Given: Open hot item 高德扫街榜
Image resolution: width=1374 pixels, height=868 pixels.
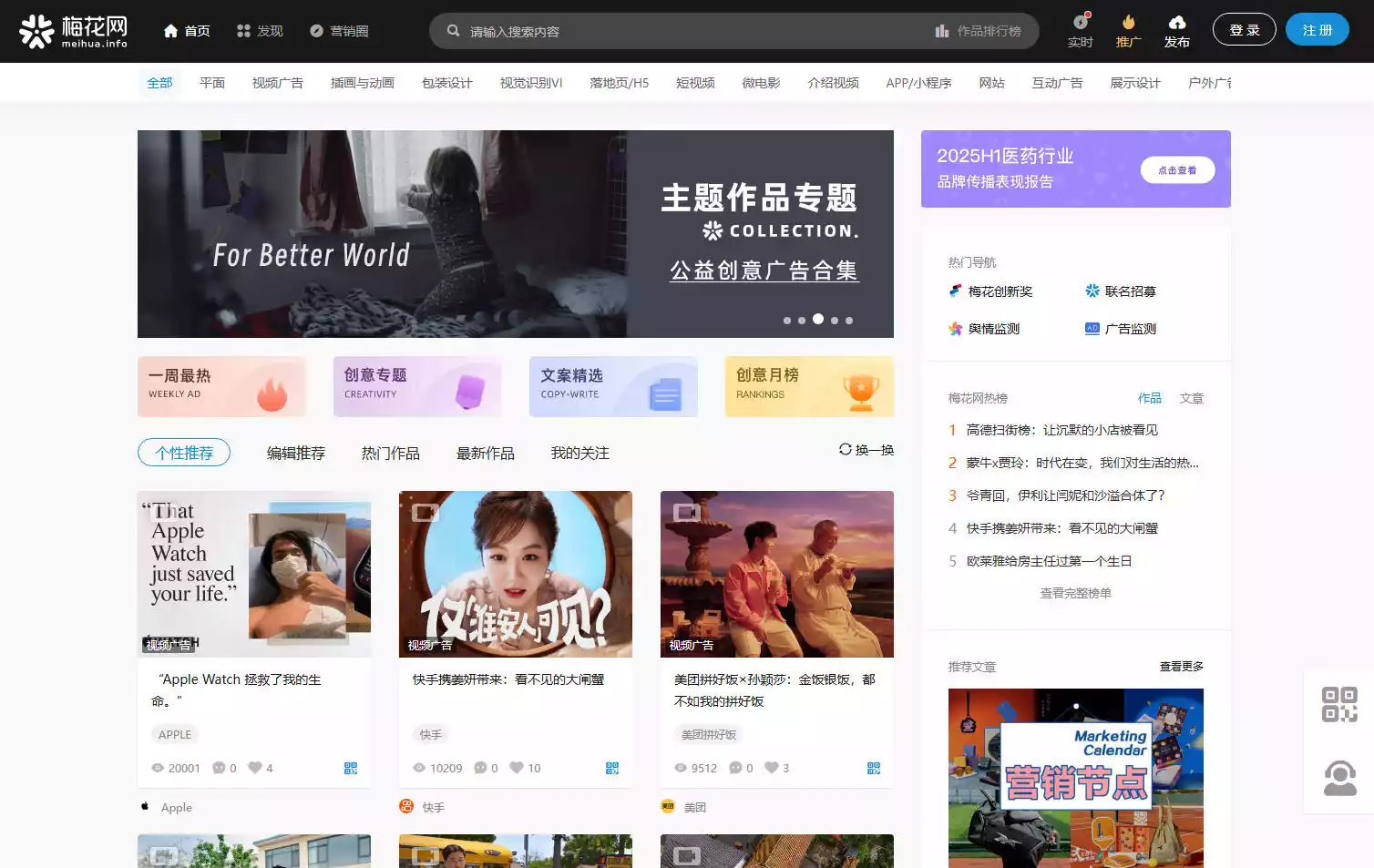Looking at the screenshot, I should coord(1062,430).
